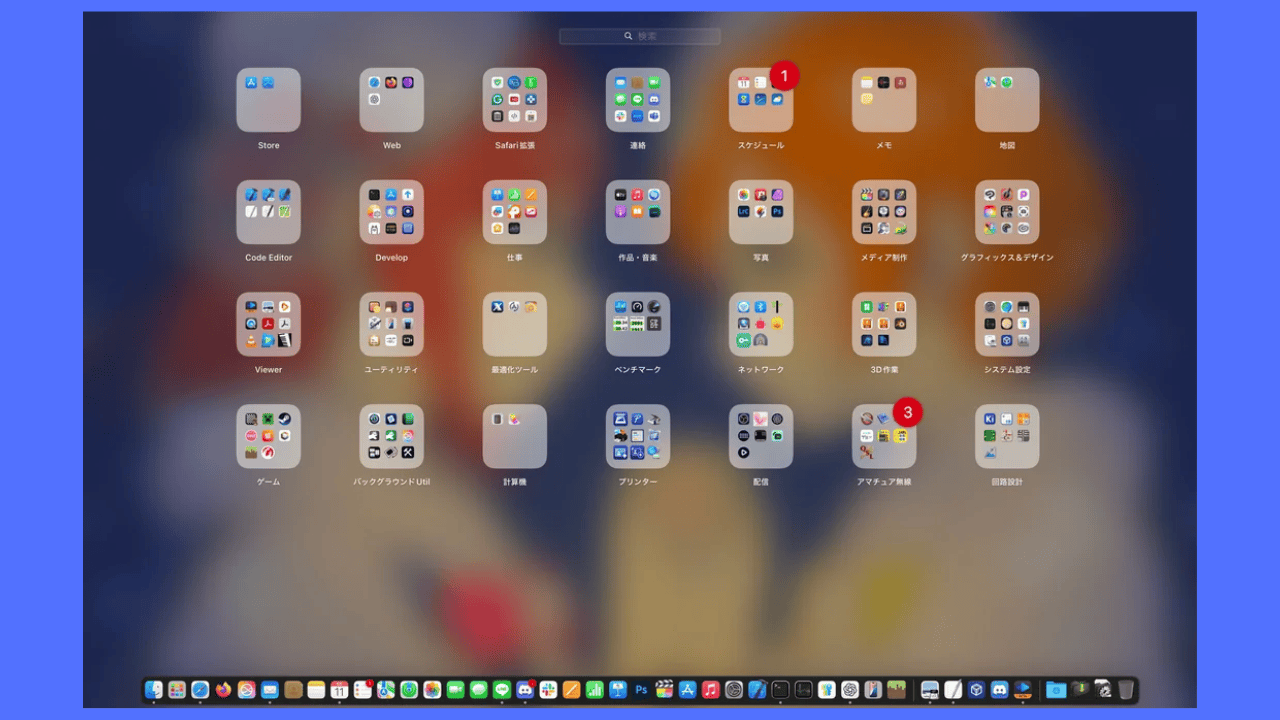Image resolution: width=1280 pixels, height=720 pixels.
Task: Click the Launchpad search field
Action: pos(640,36)
